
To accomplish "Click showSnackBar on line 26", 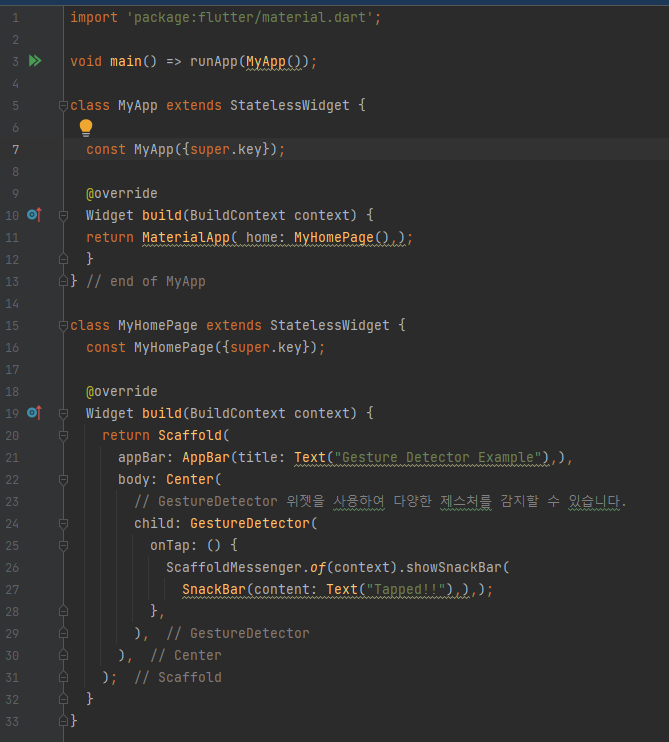I will (x=453, y=567).
